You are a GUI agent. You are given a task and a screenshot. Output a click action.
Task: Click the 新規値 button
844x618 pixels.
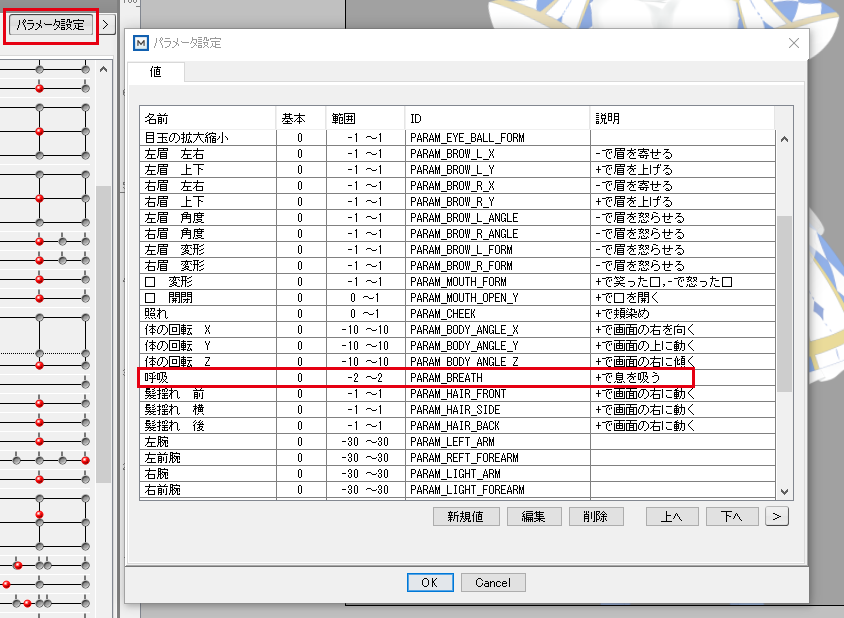tap(466, 516)
